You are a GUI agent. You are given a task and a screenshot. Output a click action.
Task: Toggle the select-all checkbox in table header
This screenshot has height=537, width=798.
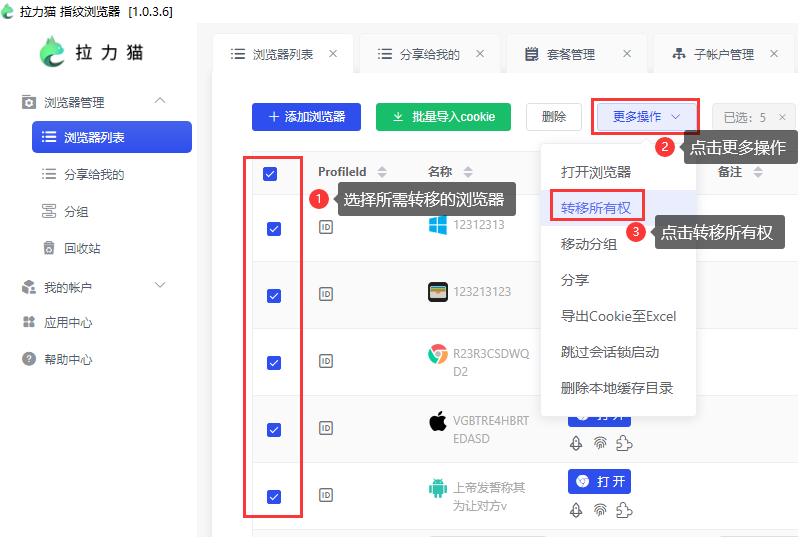[270, 174]
